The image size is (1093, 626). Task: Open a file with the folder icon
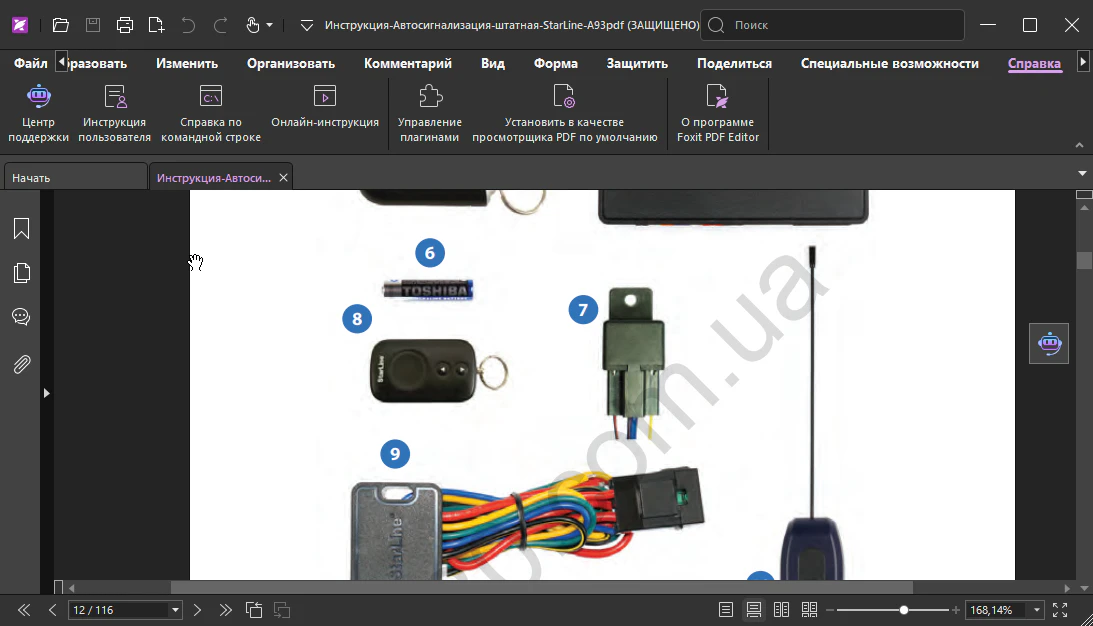click(60, 25)
